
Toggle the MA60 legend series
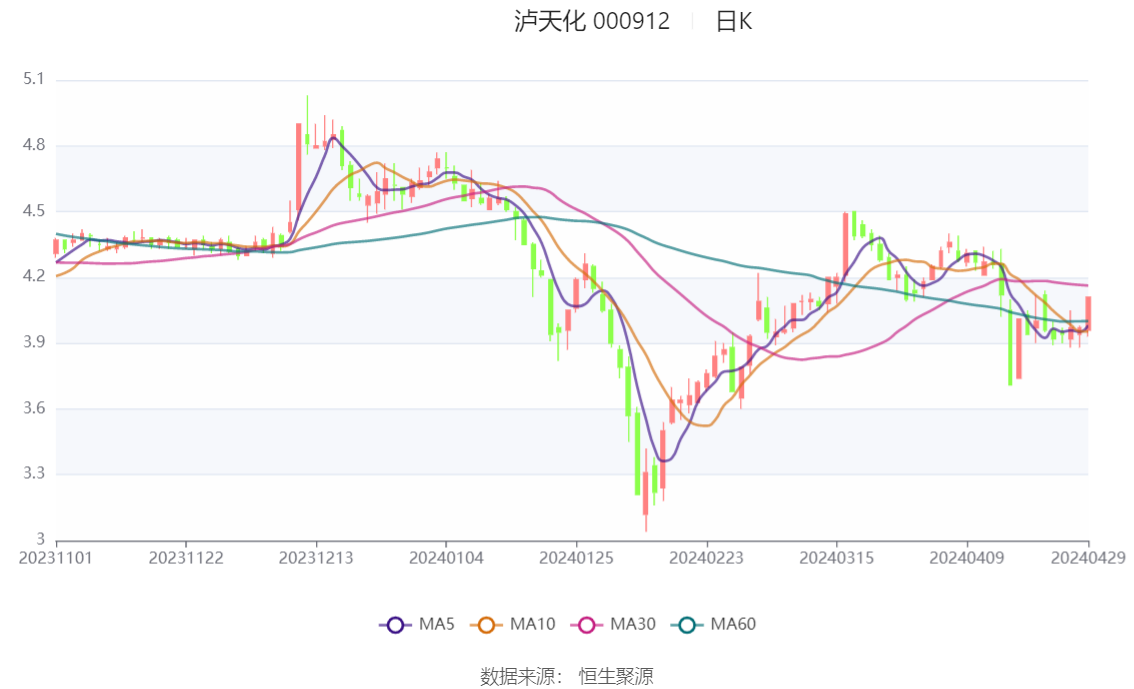(713, 624)
